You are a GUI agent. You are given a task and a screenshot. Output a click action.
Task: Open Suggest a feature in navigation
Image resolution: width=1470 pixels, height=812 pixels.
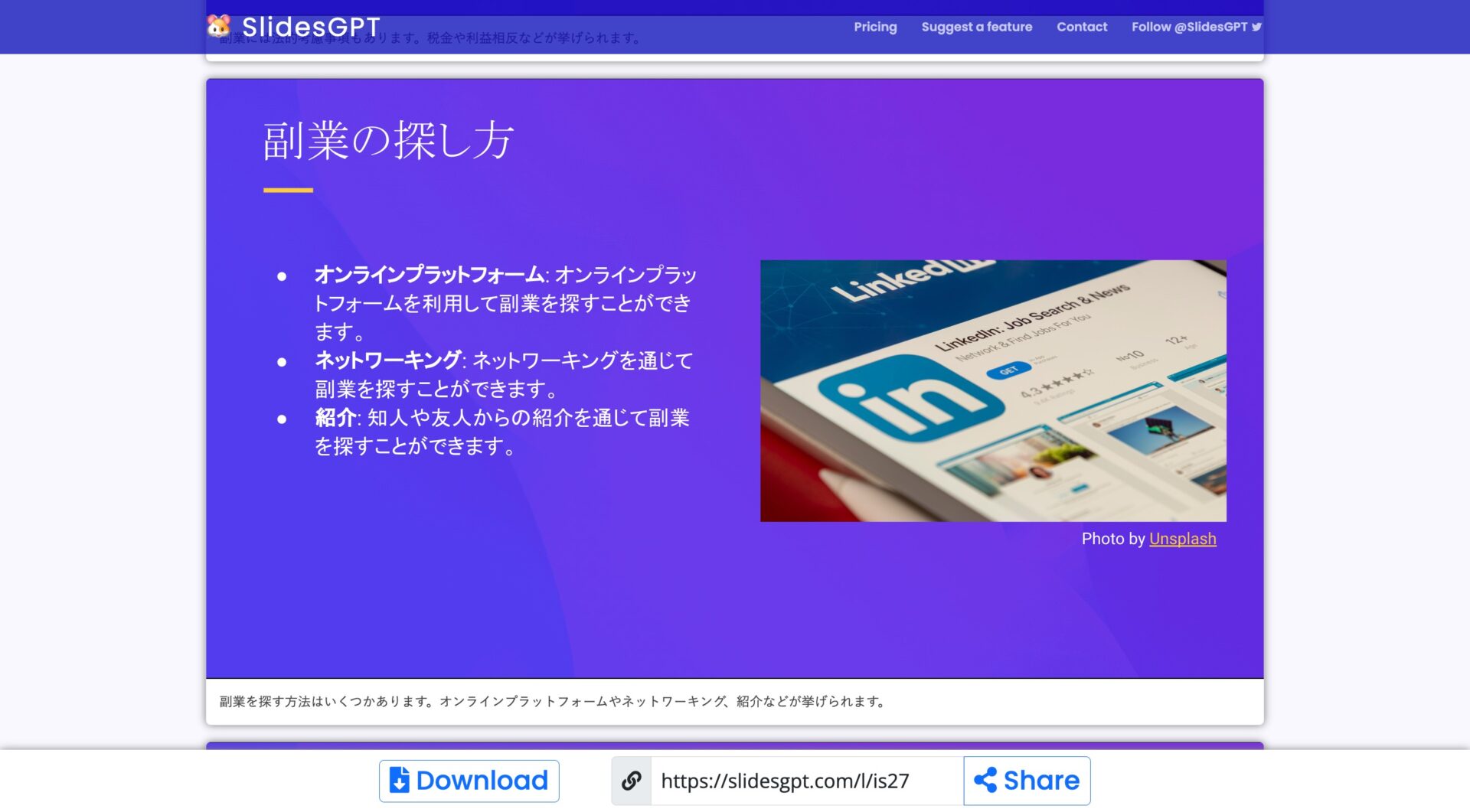[x=976, y=27]
